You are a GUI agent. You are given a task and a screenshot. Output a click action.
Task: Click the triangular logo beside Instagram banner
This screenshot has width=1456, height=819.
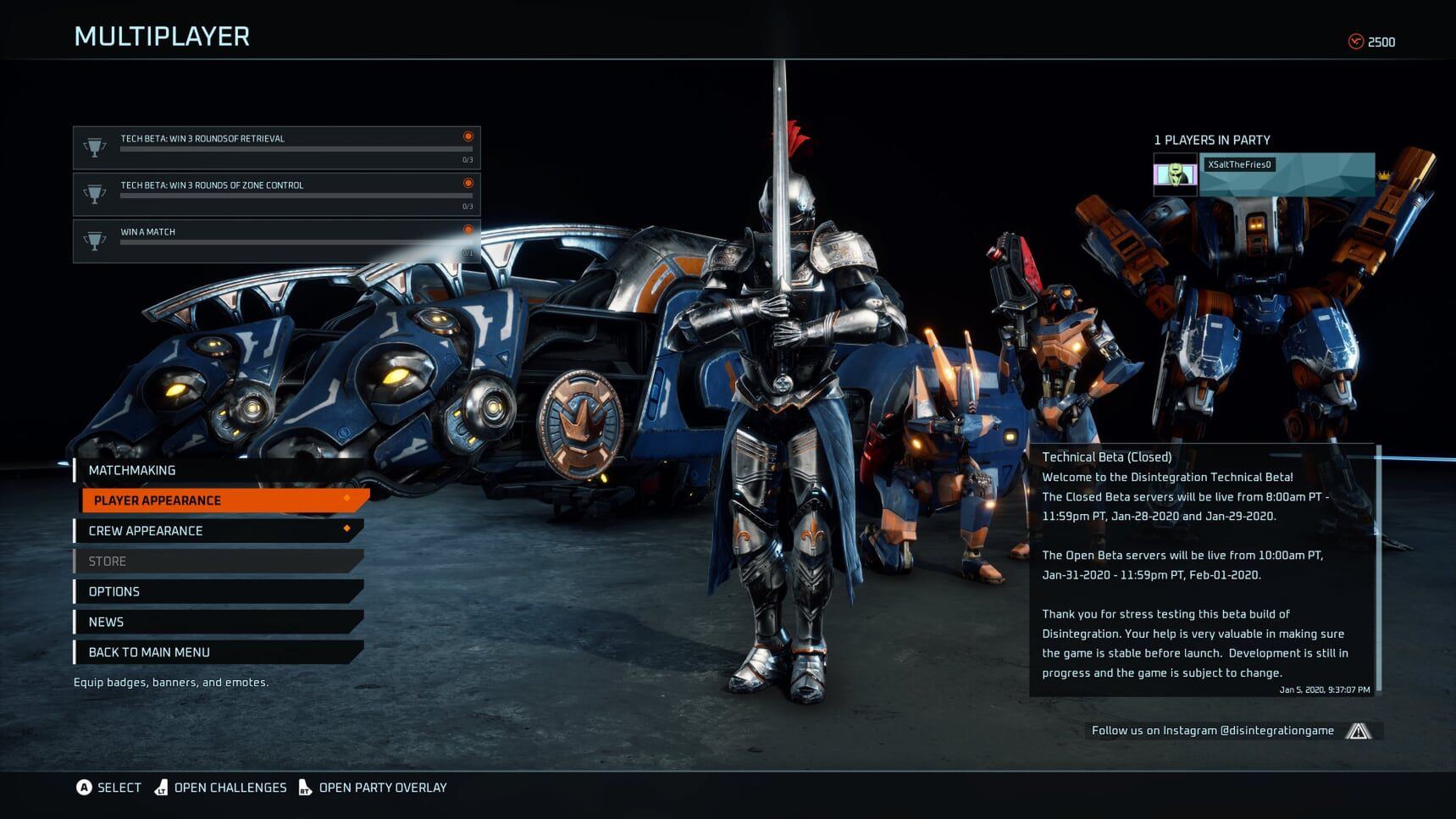pos(1359,730)
